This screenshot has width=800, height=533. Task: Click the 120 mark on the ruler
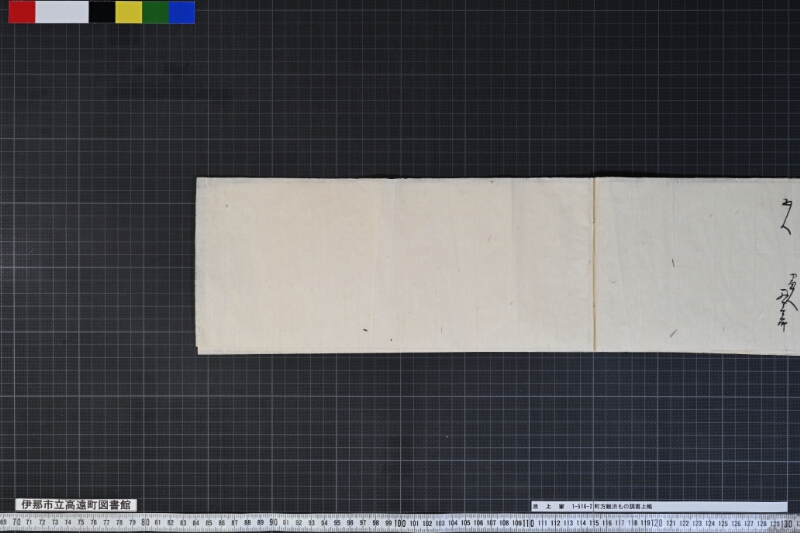[x=657, y=523]
